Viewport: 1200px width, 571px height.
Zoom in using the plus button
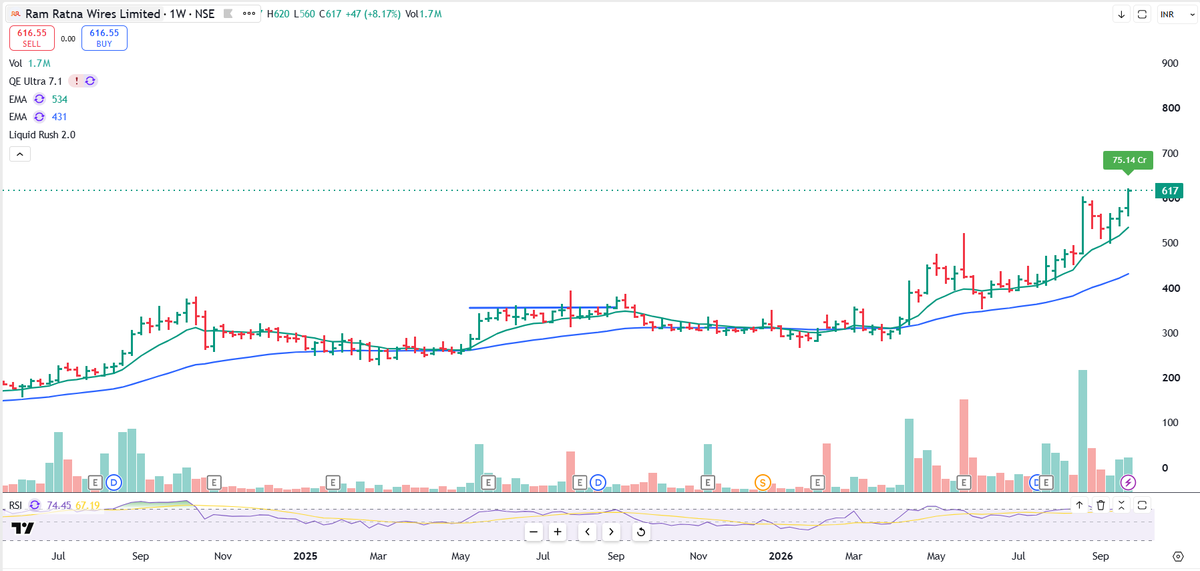tap(558, 532)
